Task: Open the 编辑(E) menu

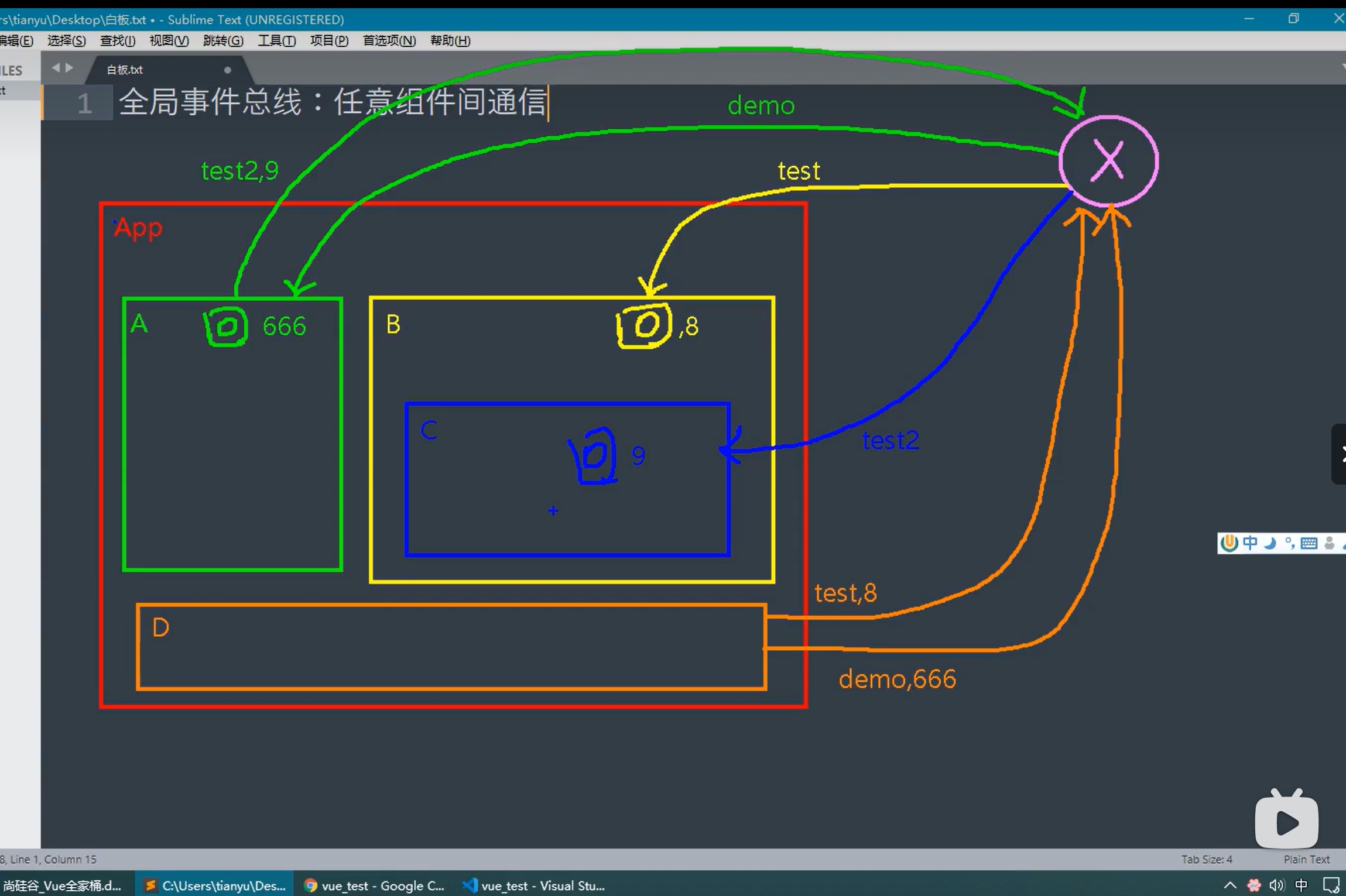Action: [x=16, y=40]
